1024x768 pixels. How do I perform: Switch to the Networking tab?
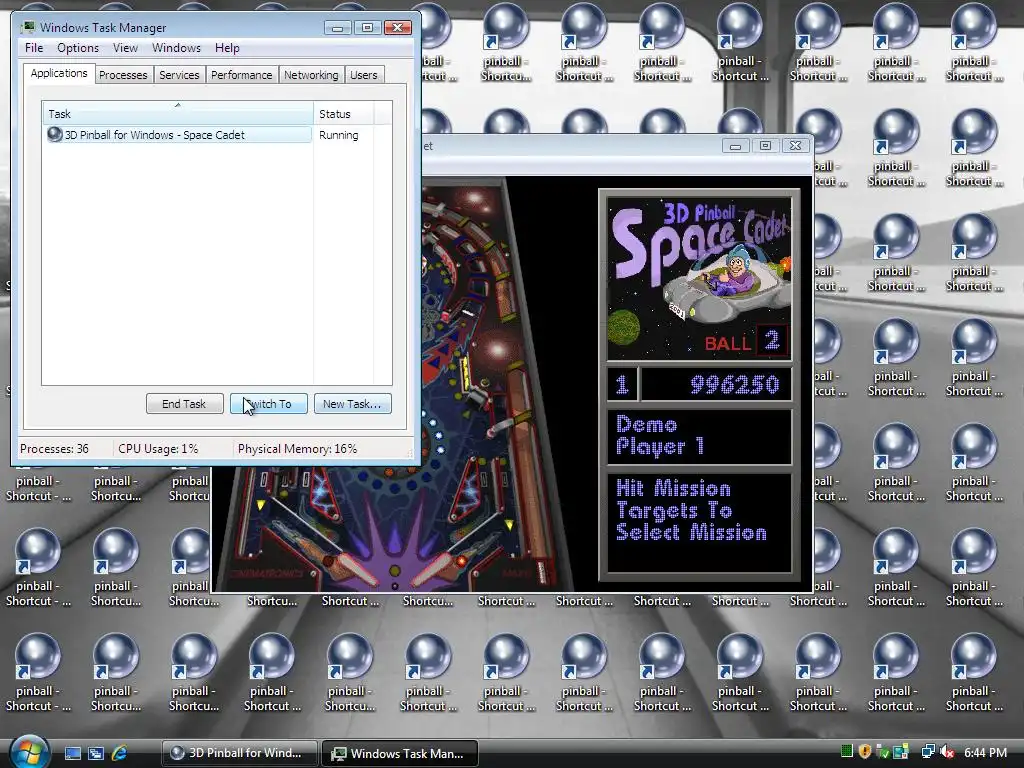(311, 75)
